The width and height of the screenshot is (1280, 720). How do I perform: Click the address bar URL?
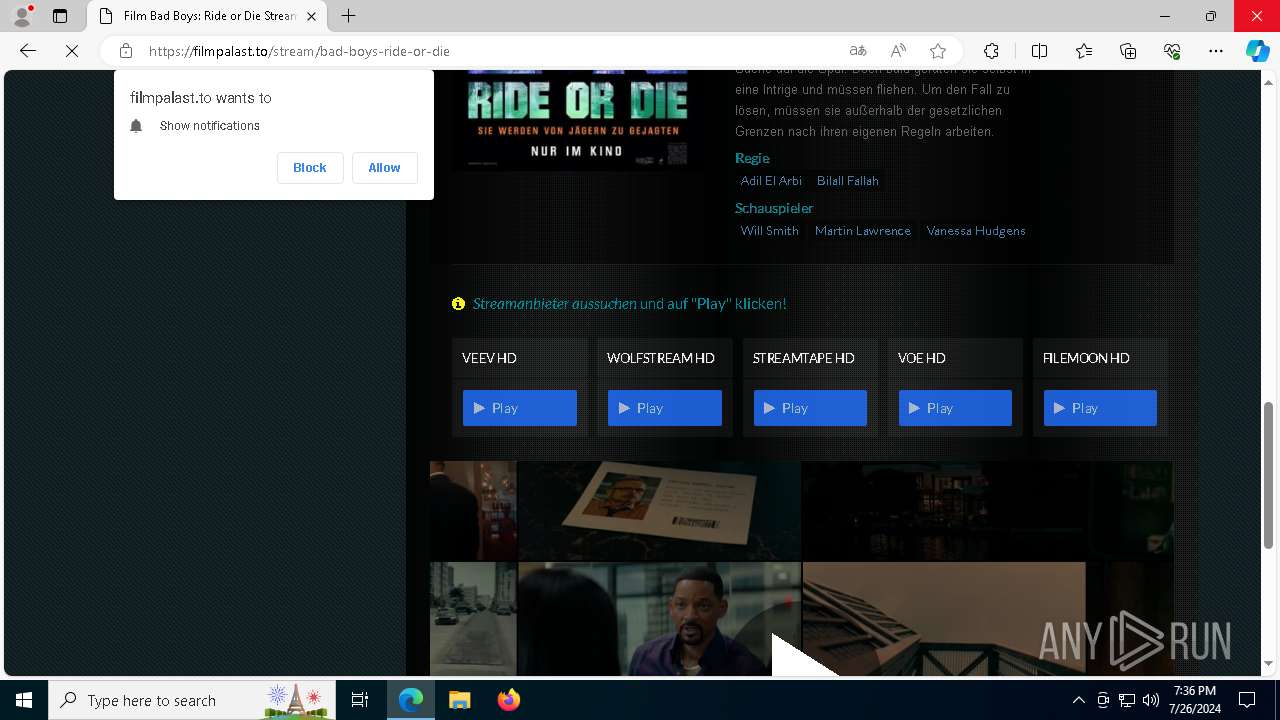[x=299, y=51]
